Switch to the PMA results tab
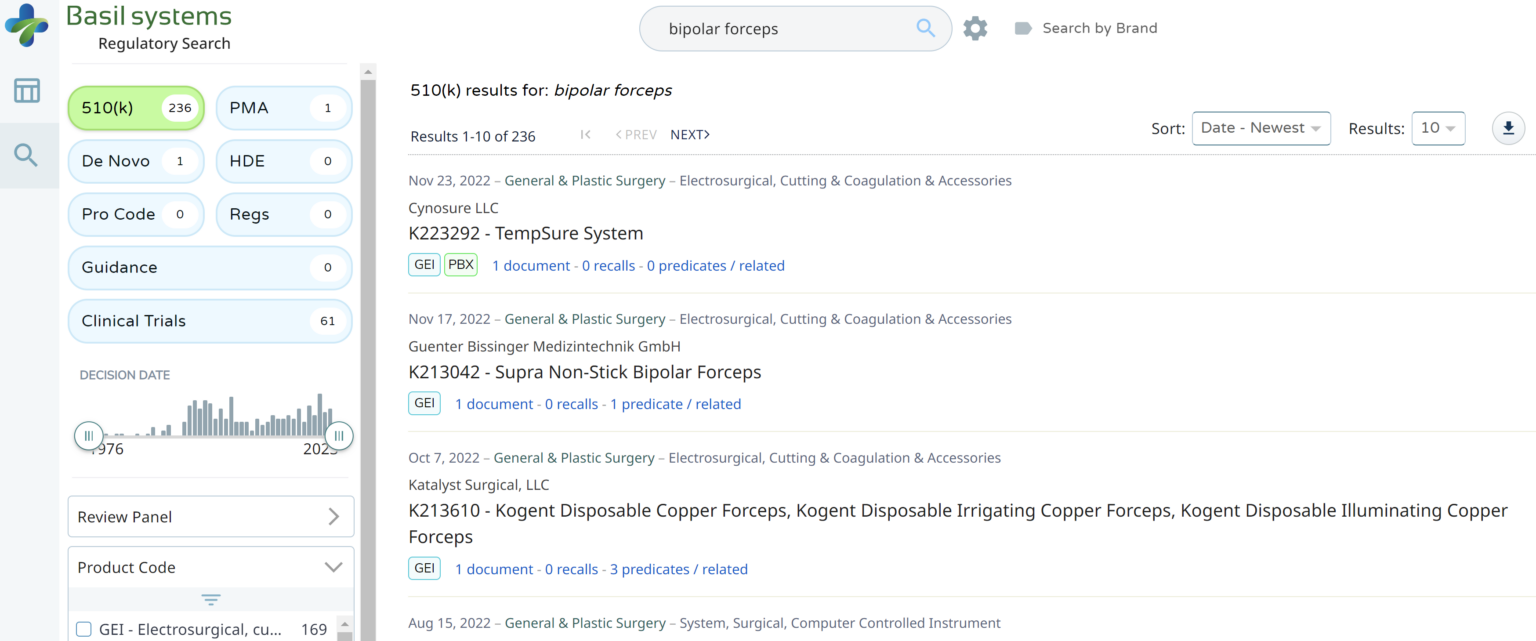Screen dimensions: 1536x641 pos(284,108)
